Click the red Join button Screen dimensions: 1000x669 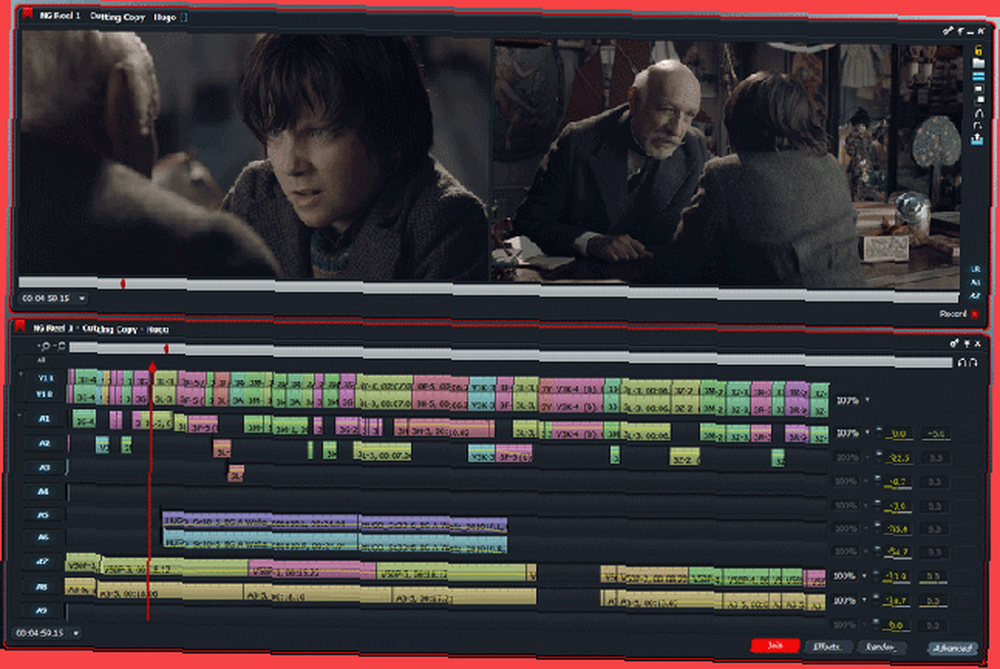coord(776,646)
